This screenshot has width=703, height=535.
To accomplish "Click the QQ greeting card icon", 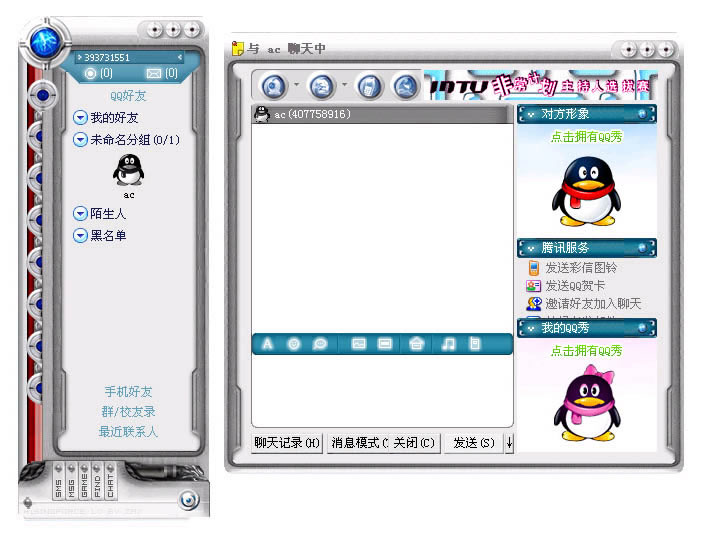I will [x=534, y=286].
